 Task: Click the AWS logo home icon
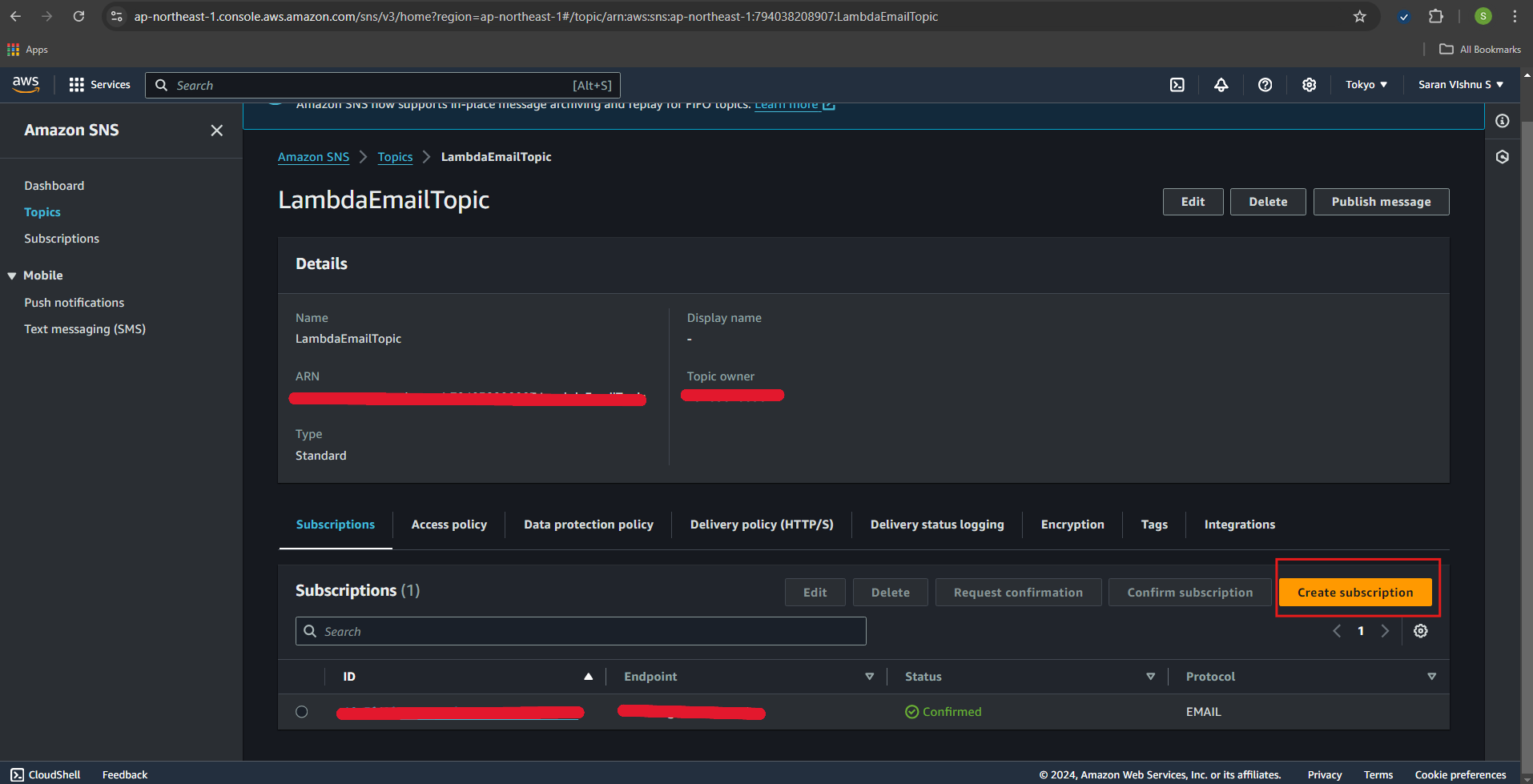click(26, 84)
